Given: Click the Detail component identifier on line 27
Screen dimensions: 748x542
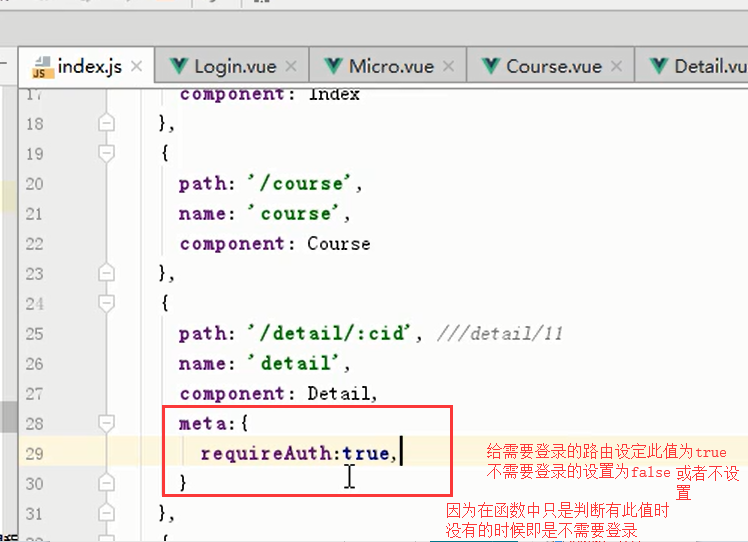Looking at the screenshot, I should [339, 393].
